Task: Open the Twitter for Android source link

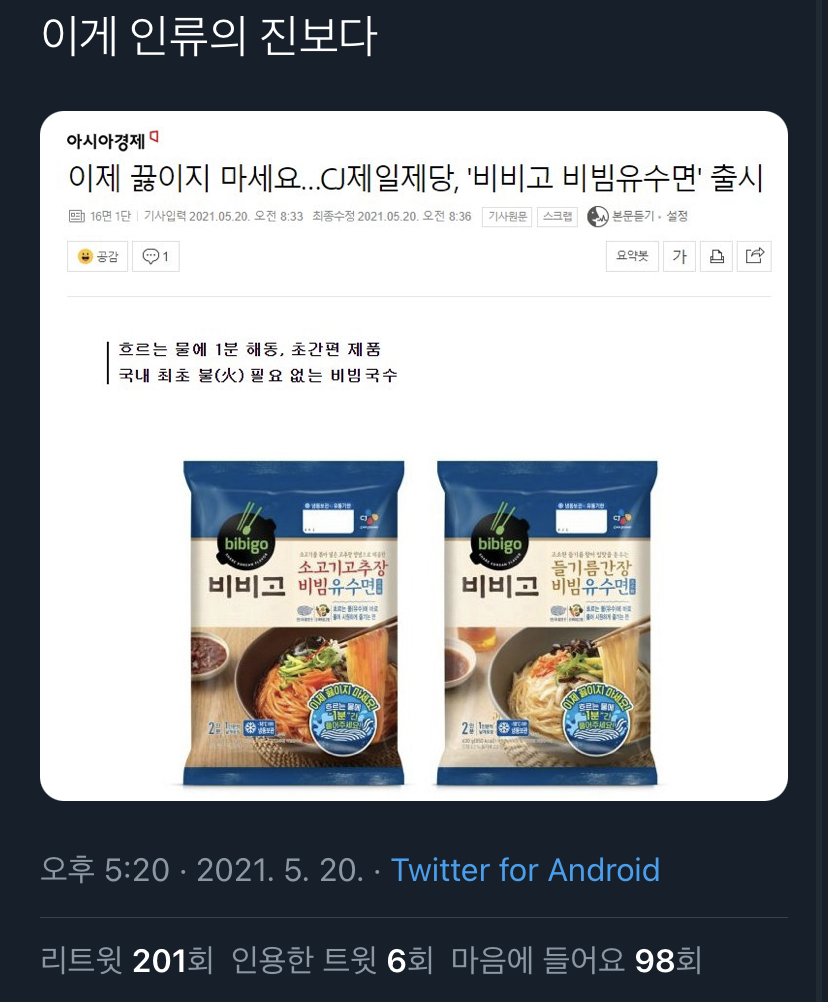Action: (x=525, y=870)
